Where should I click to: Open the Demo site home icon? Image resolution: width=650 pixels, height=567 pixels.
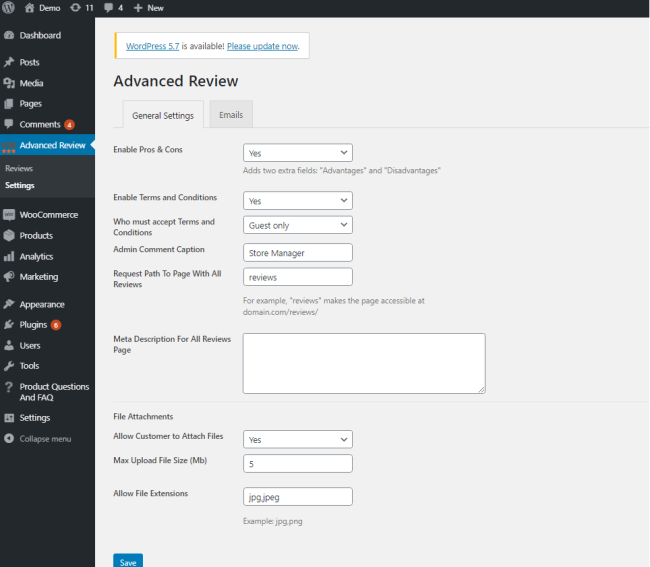click(x=29, y=7)
